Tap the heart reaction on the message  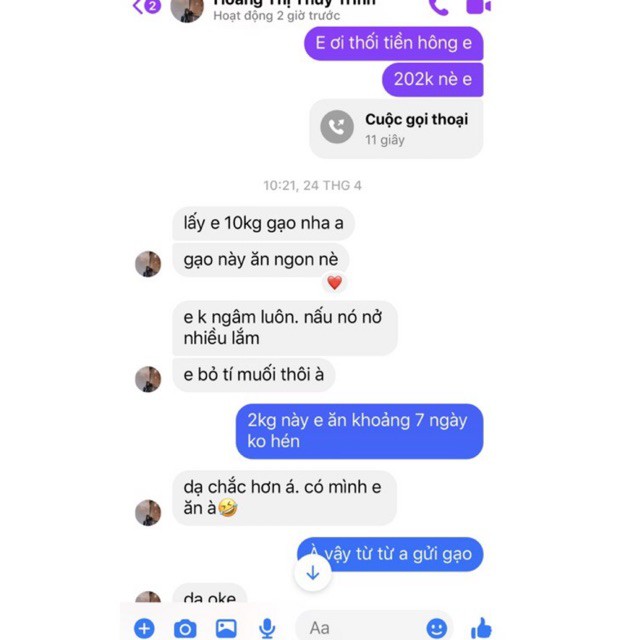335,282
